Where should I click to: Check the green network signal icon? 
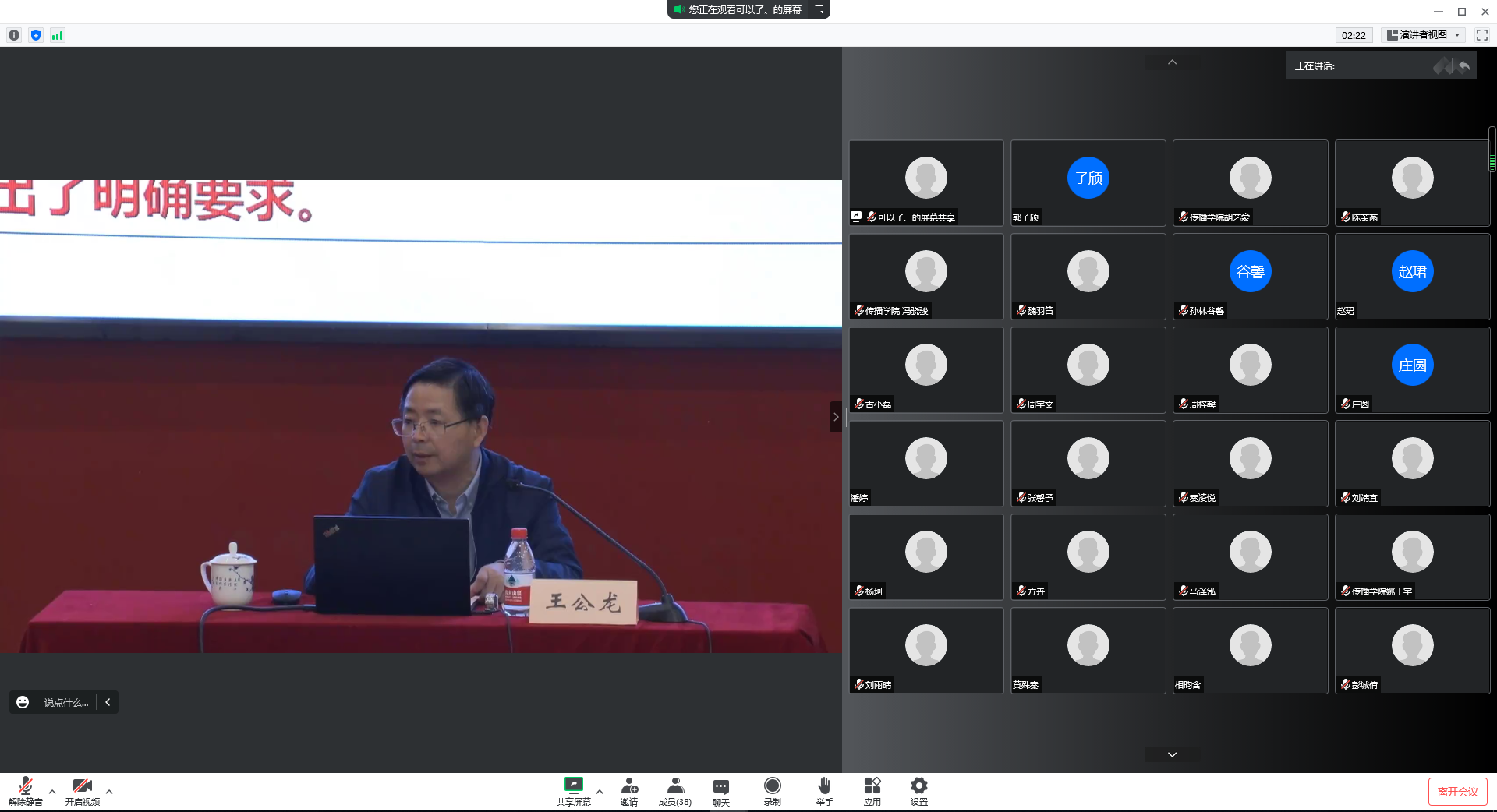57,35
